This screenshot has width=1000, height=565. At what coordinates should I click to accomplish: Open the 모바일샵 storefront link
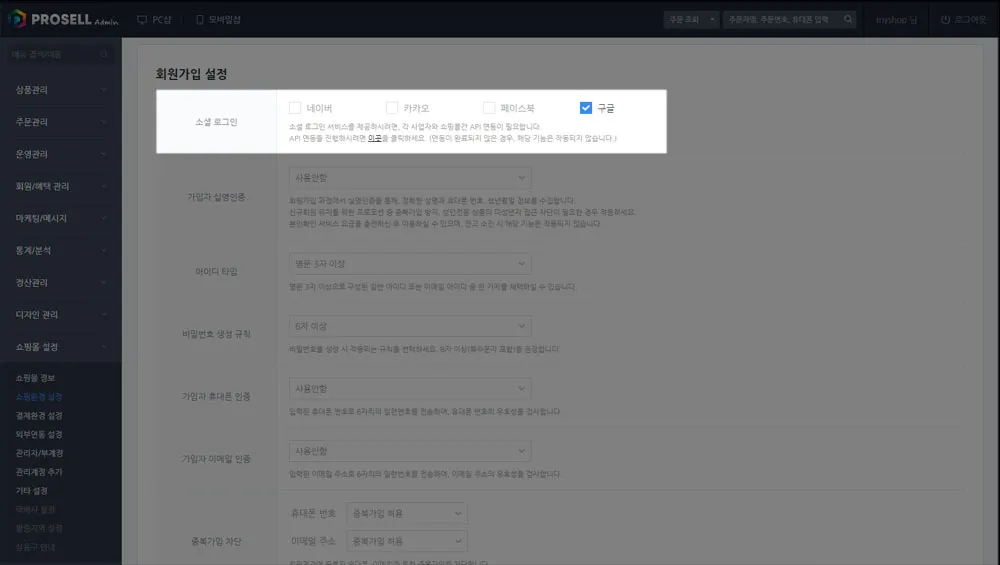click(218, 20)
